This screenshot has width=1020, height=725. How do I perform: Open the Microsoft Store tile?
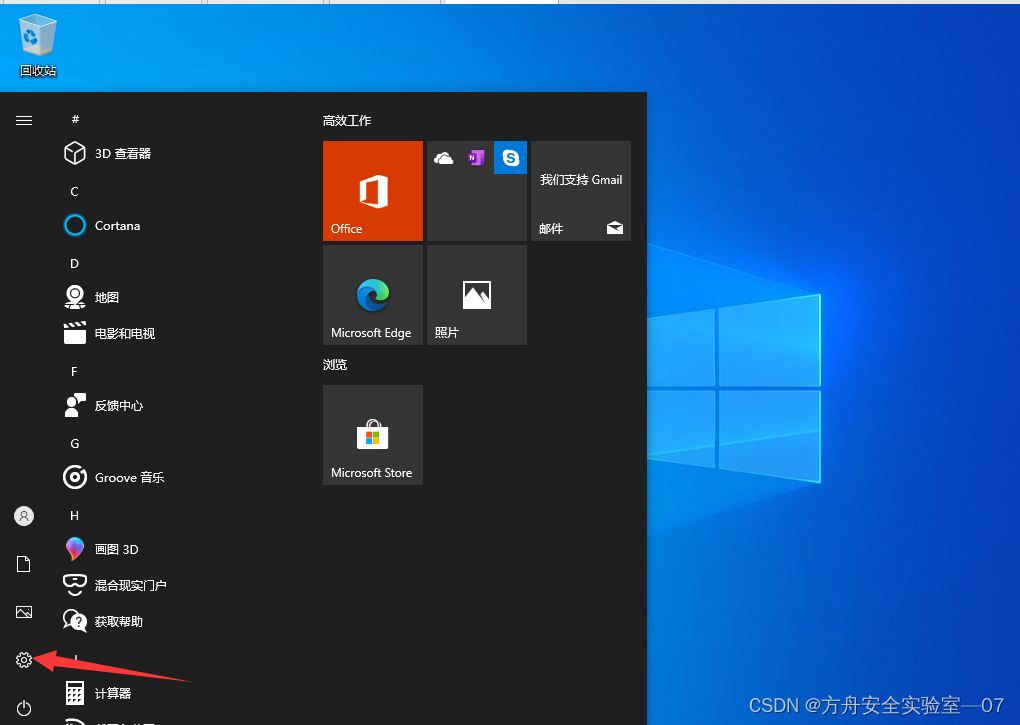373,435
